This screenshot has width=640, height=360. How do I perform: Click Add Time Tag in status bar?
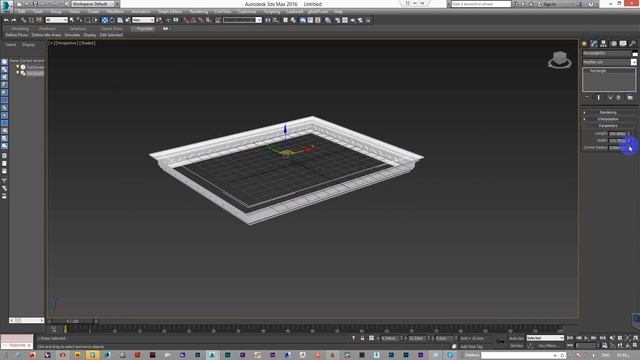point(471,347)
